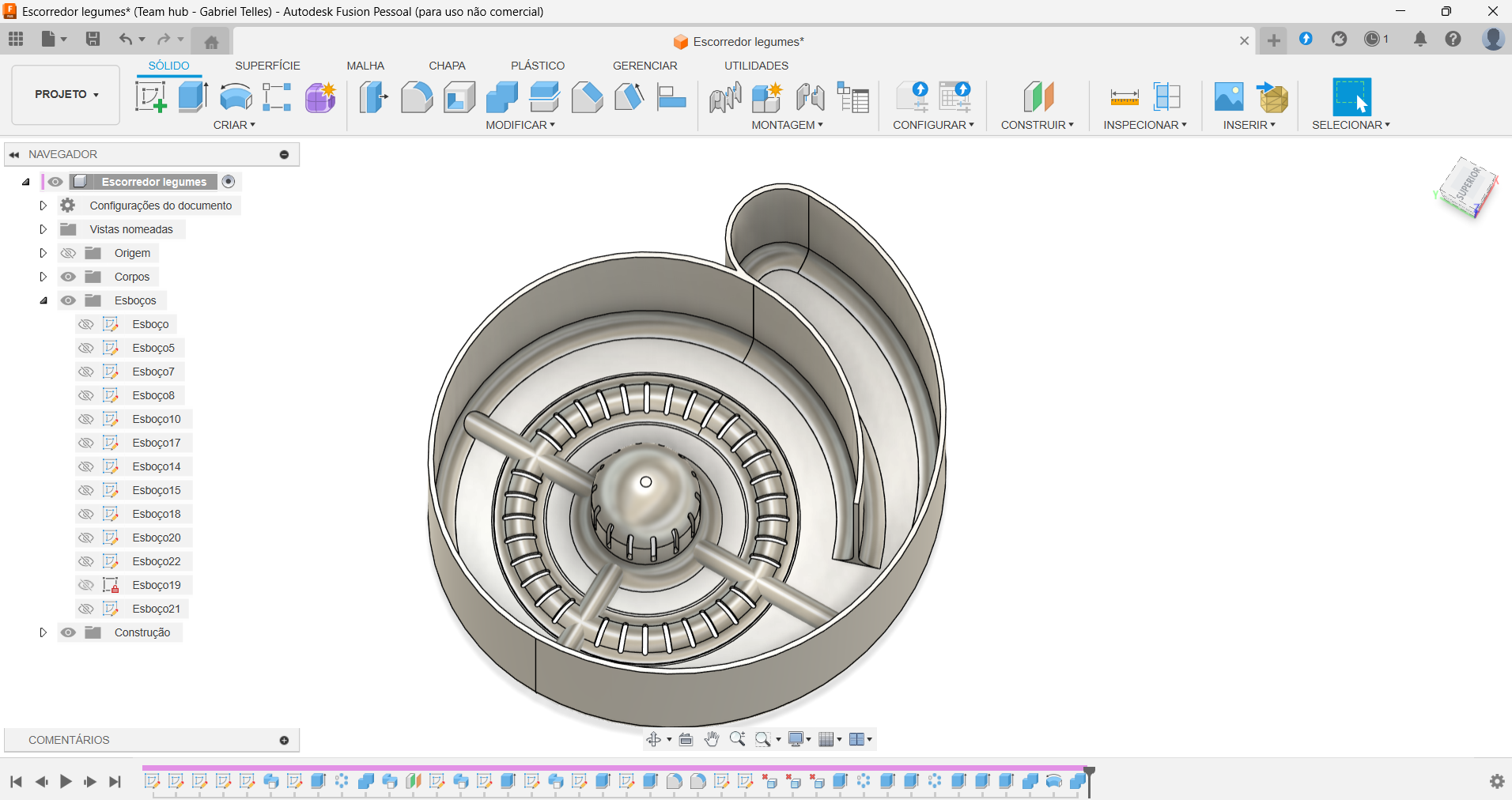
Task: Switch to the SUPERFÍCIE tab
Action: (x=267, y=66)
